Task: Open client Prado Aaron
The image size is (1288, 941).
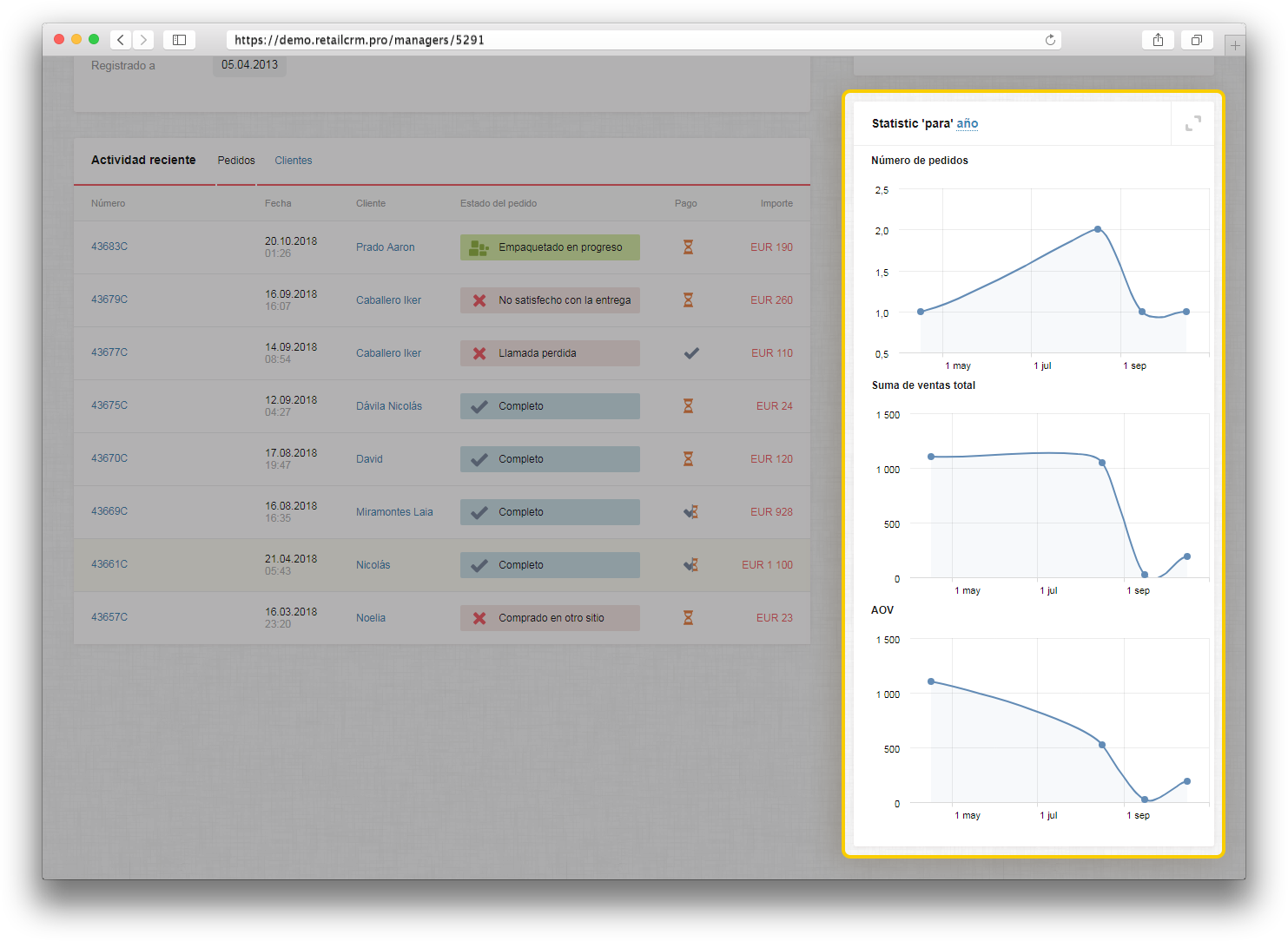Action: (386, 247)
